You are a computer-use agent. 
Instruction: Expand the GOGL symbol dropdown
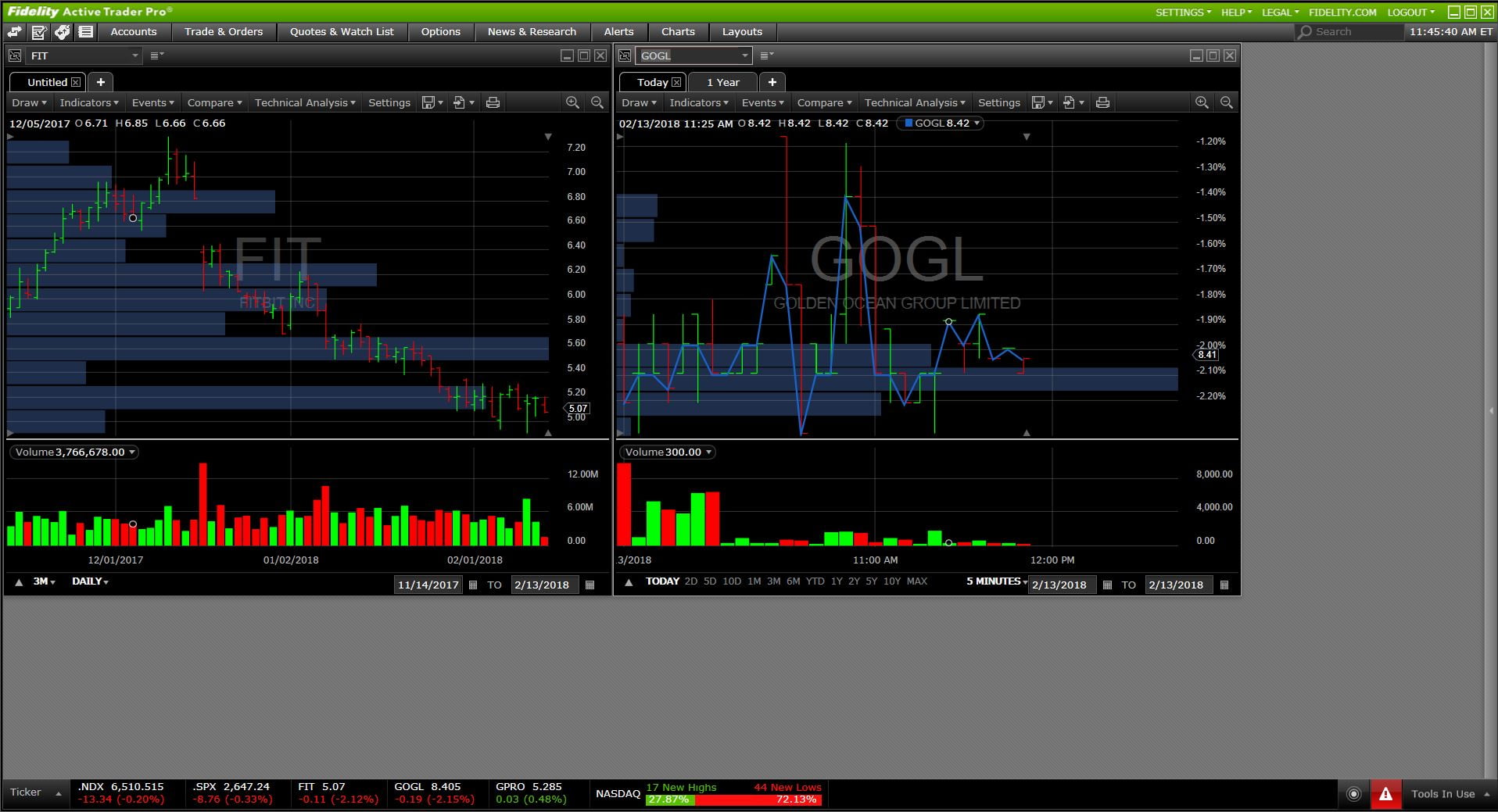[x=744, y=55]
